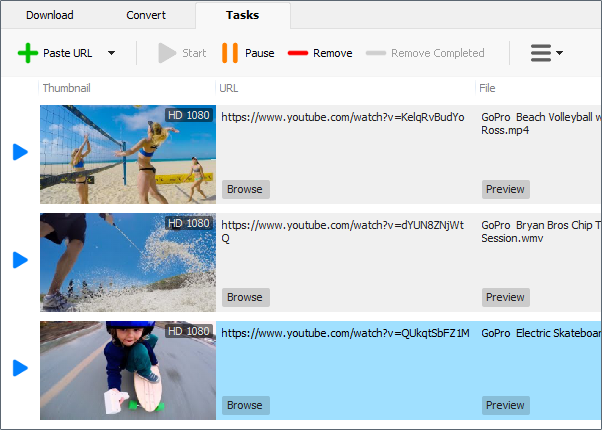Select the sand splash golf thumbnail

(x=128, y=262)
